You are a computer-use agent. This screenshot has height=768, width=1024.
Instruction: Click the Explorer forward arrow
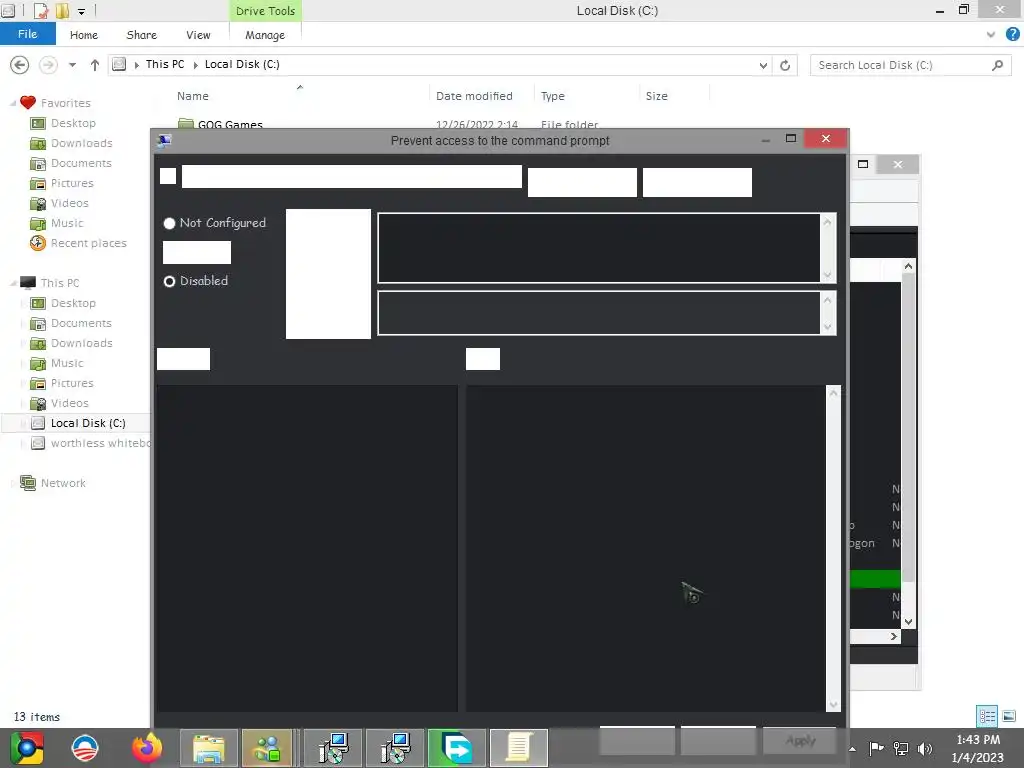48,65
